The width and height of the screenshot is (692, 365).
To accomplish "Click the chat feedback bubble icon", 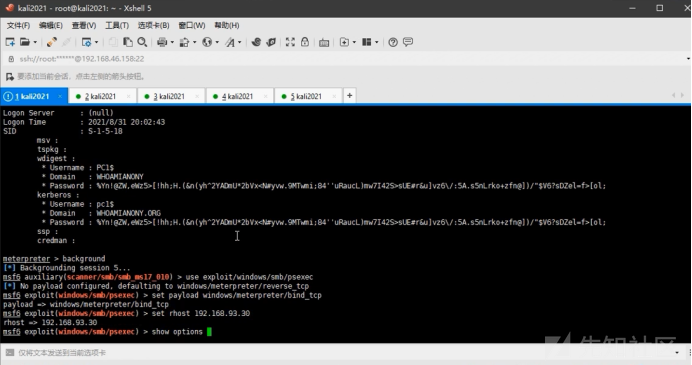I will point(408,42).
